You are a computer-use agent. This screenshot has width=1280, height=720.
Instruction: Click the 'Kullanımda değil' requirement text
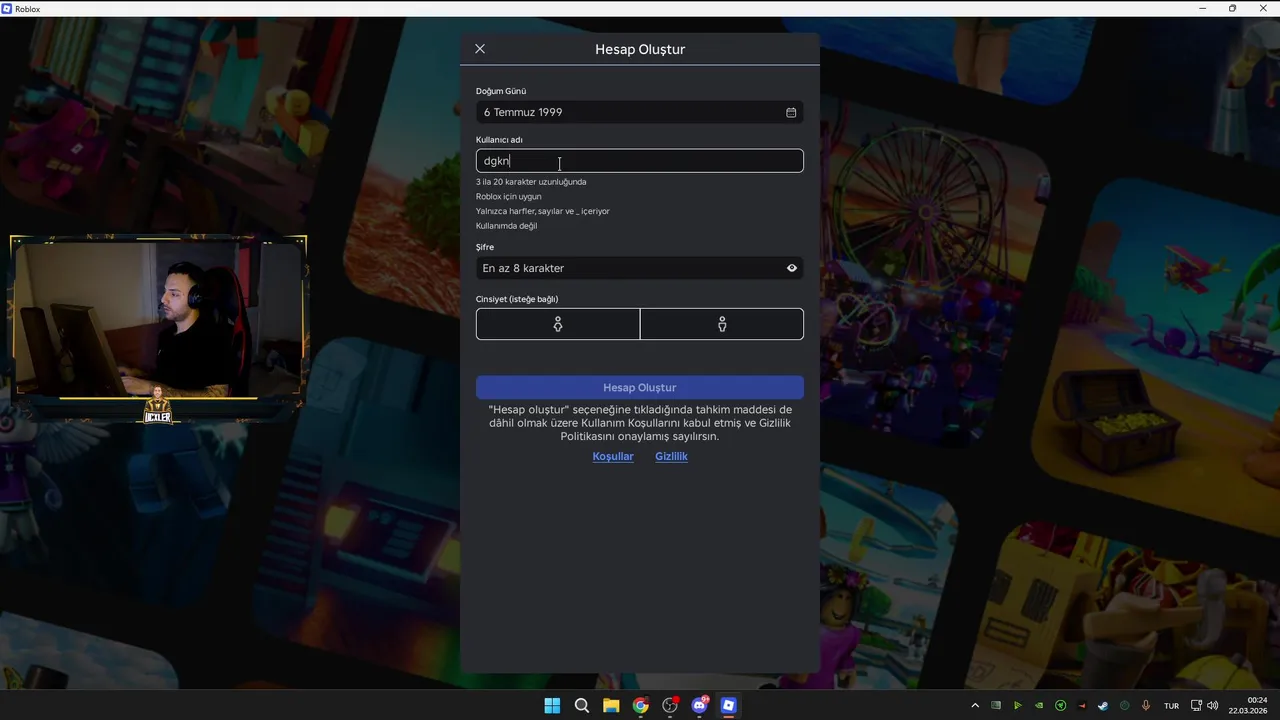tap(506, 226)
